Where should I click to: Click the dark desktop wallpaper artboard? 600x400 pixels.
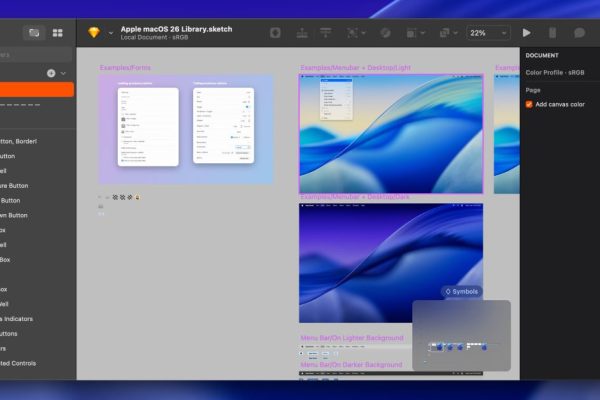click(x=391, y=263)
